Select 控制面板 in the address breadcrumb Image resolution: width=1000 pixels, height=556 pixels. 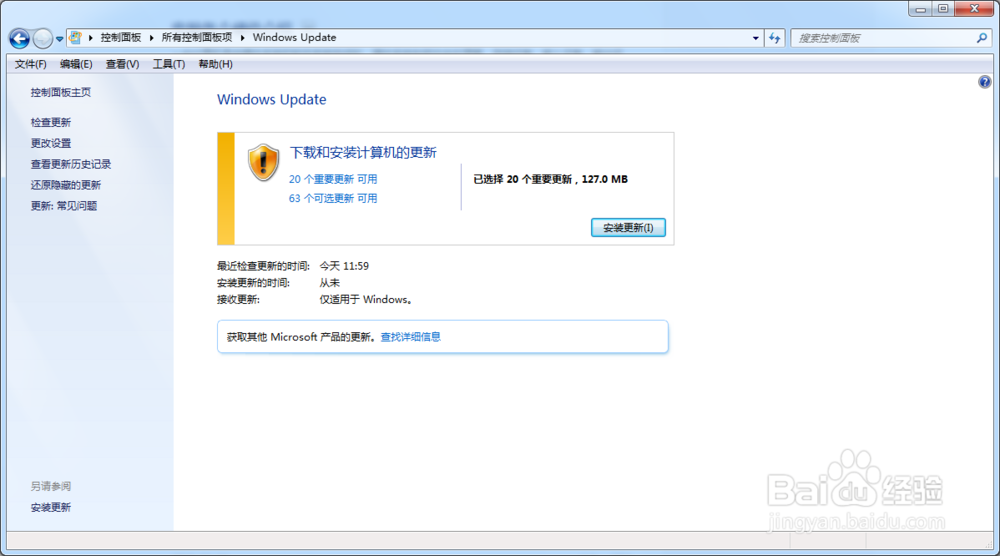[x=121, y=38]
